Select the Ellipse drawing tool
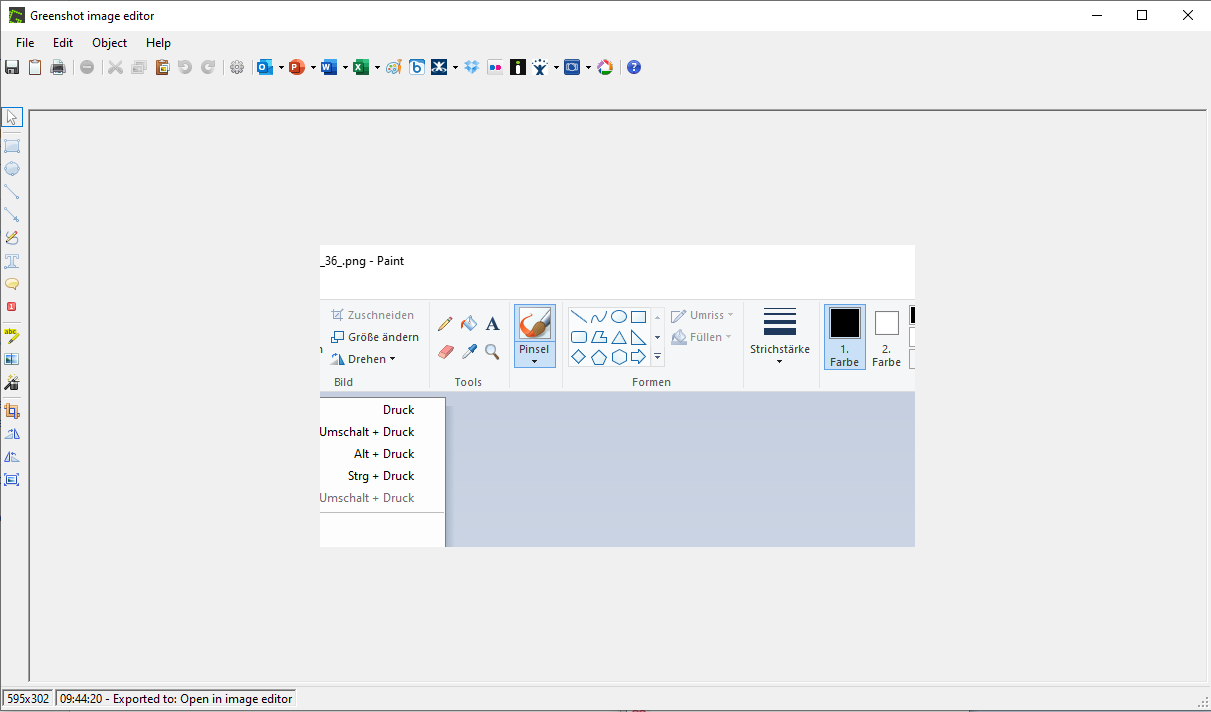 coord(12,168)
